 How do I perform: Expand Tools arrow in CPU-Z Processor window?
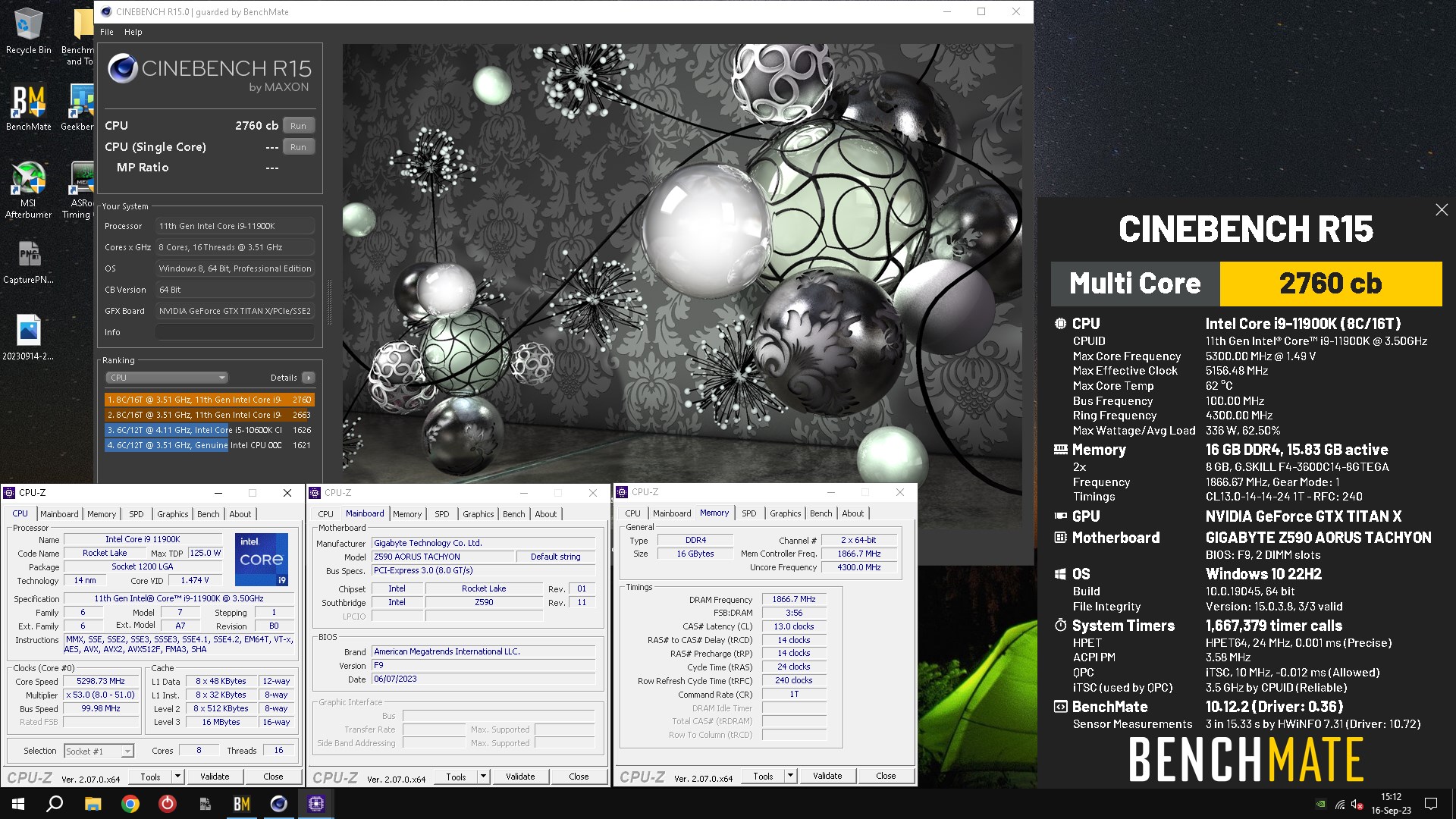click(x=177, y=777)
